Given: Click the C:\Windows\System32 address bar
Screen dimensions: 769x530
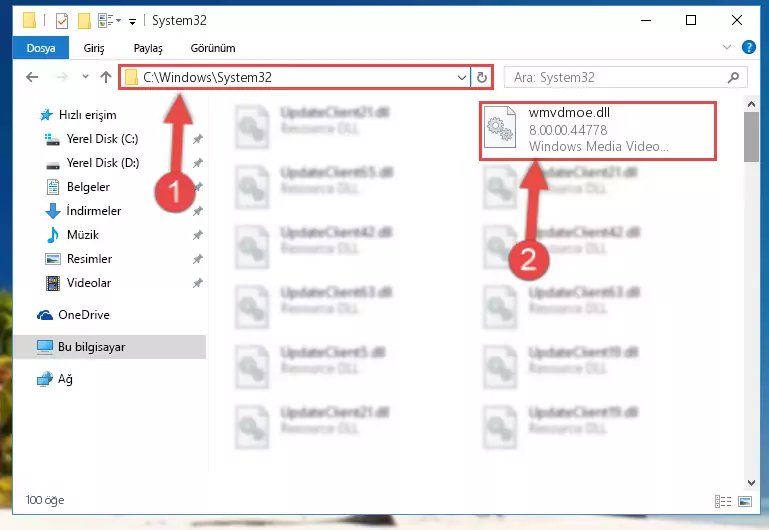Looking at the screenshot, I should [294, 77].
